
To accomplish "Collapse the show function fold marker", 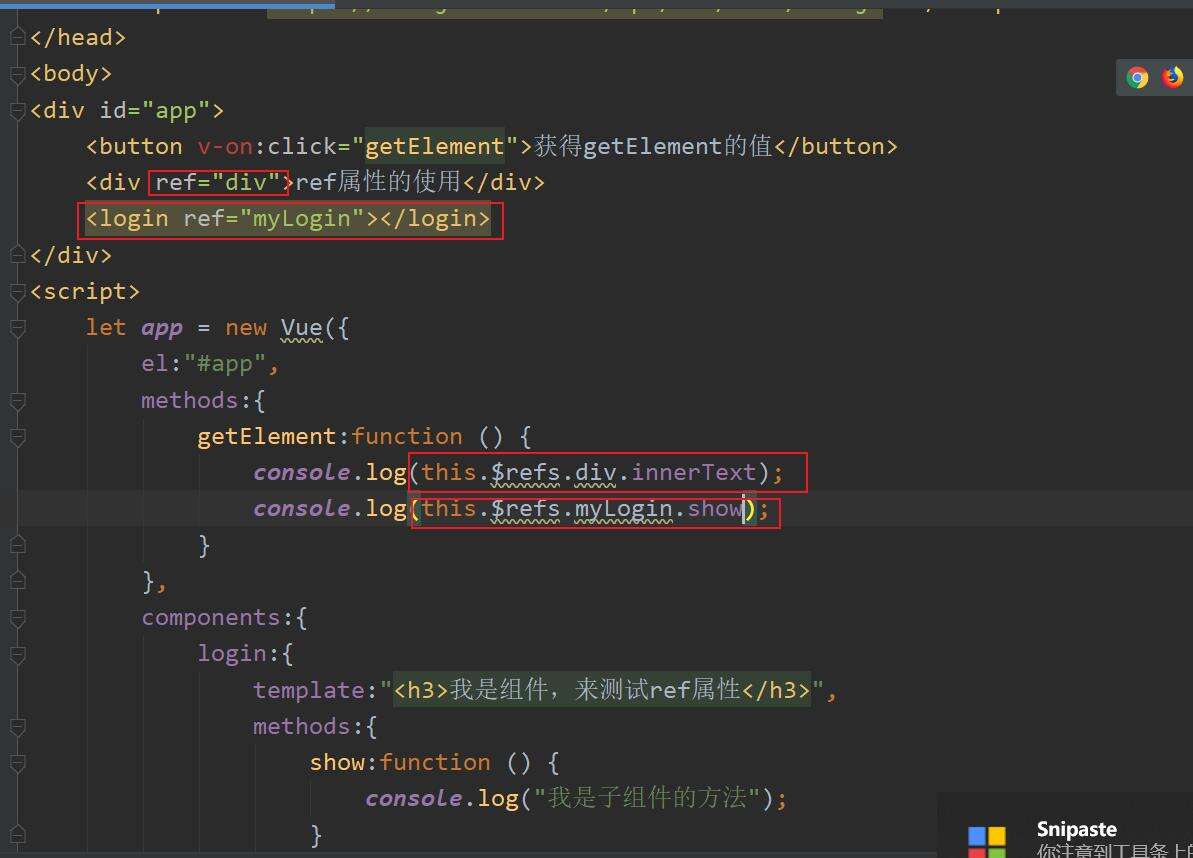I will (17, 763).
